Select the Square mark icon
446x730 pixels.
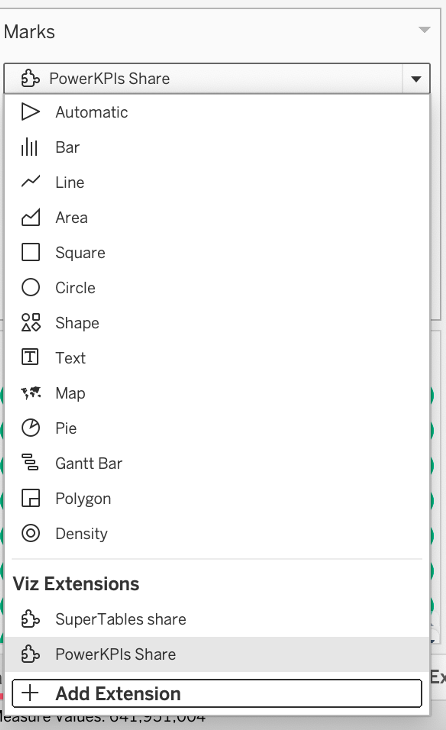coord(30,252)
